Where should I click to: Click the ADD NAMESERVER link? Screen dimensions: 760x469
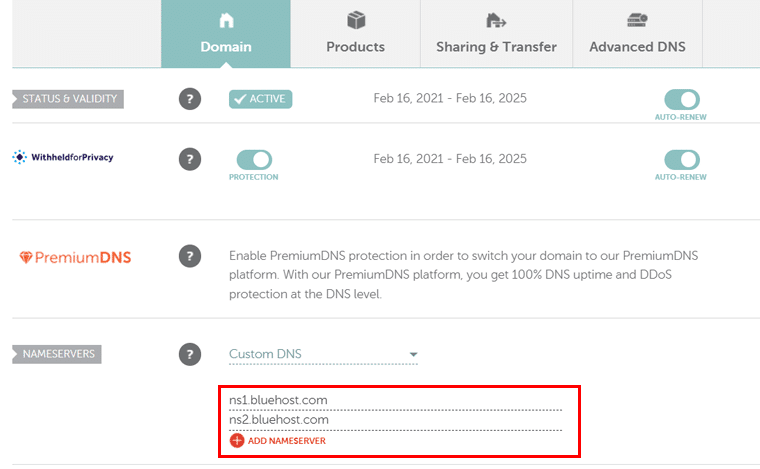[x=287, y=441]
